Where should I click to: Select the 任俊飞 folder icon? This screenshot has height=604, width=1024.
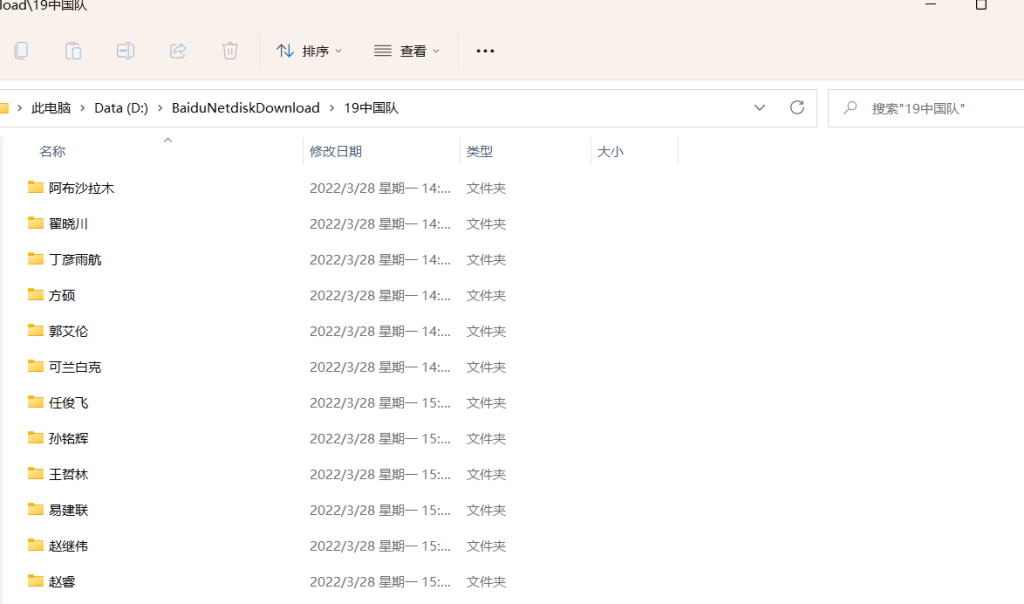[x=35, y=402]
